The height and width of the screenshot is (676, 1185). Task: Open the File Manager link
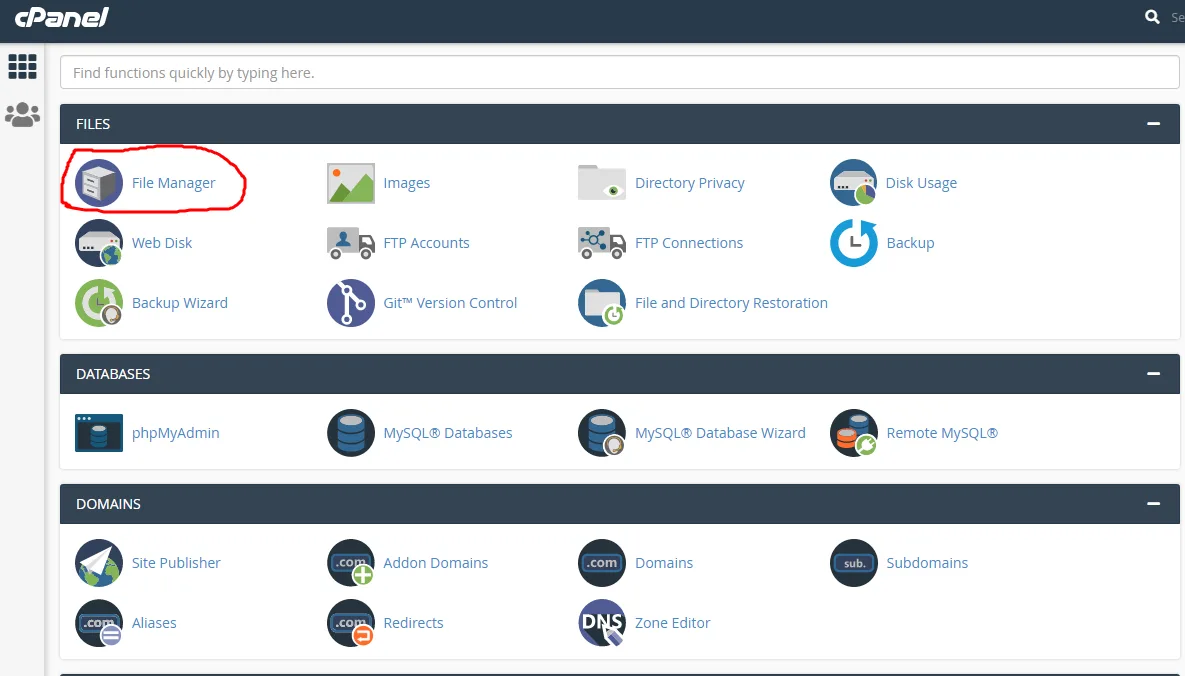click(x=173, y=183)
